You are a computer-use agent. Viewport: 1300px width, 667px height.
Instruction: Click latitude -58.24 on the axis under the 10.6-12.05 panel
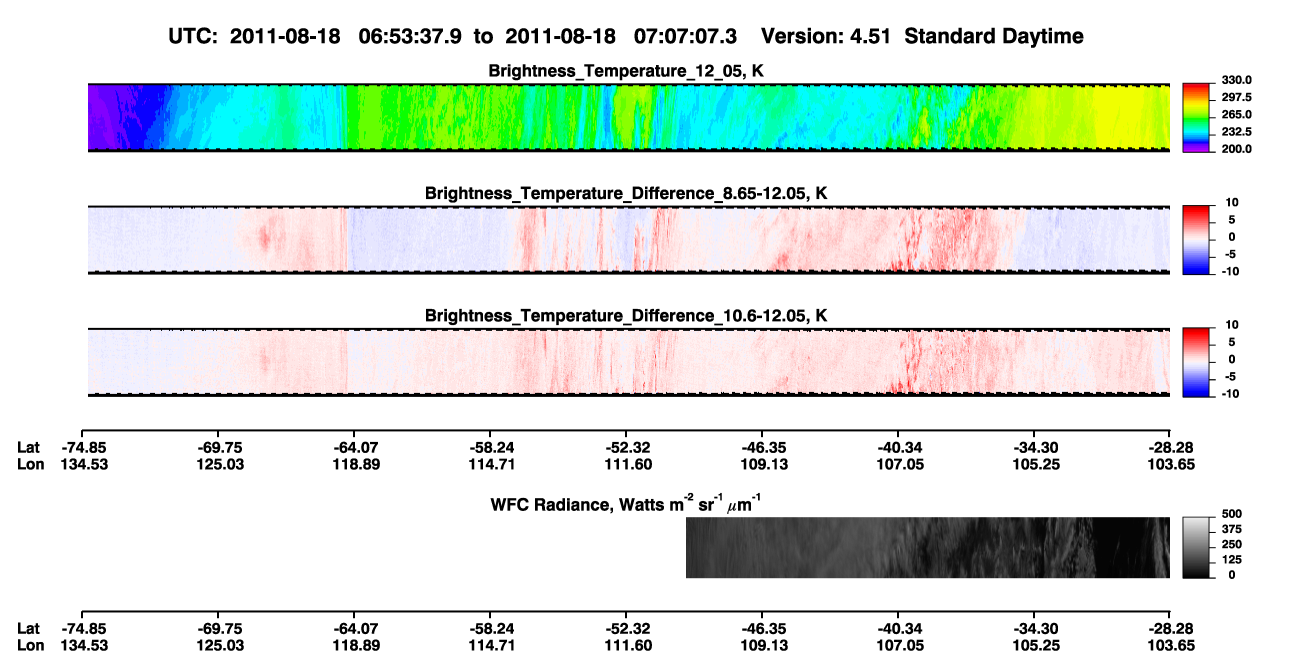(490, 447)
